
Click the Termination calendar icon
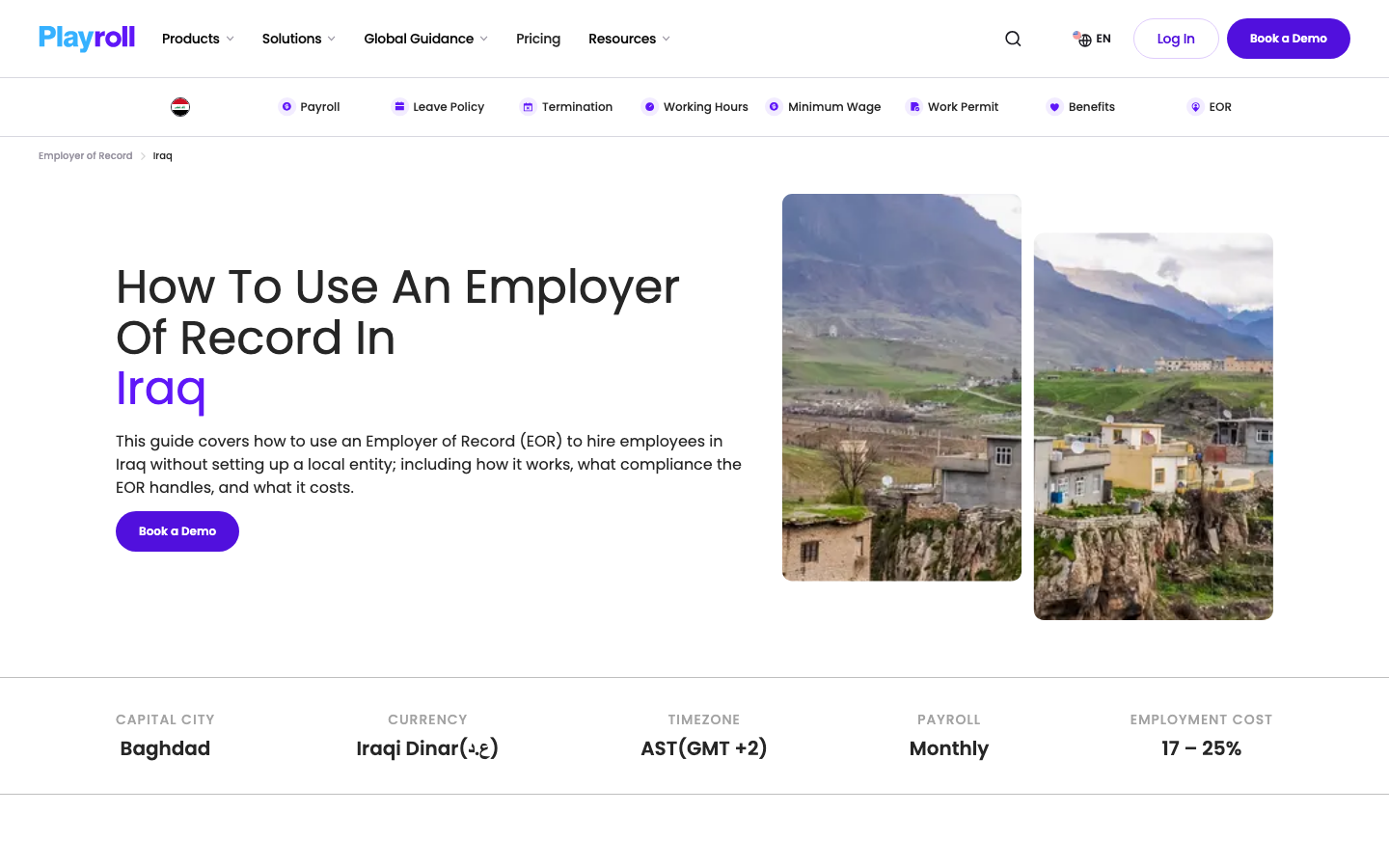click(x=528, y=107)
